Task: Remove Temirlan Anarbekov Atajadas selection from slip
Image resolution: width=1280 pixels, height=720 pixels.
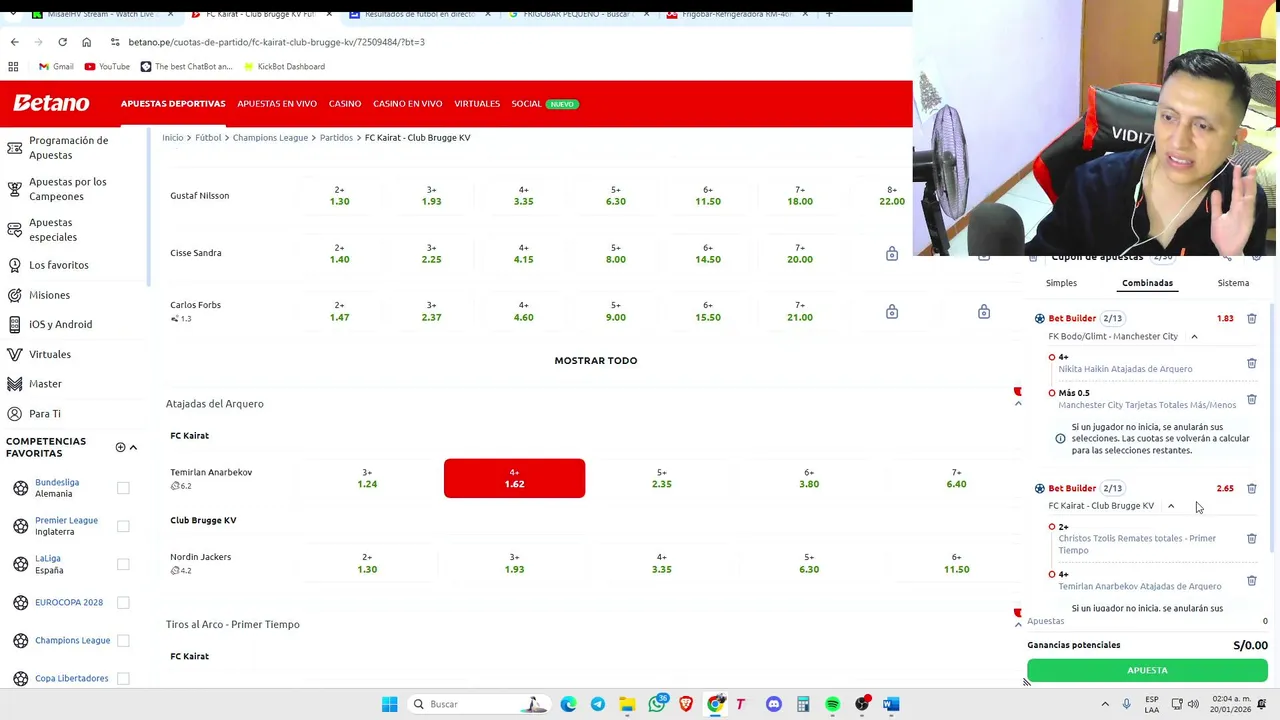Action: coord(1251,580)
